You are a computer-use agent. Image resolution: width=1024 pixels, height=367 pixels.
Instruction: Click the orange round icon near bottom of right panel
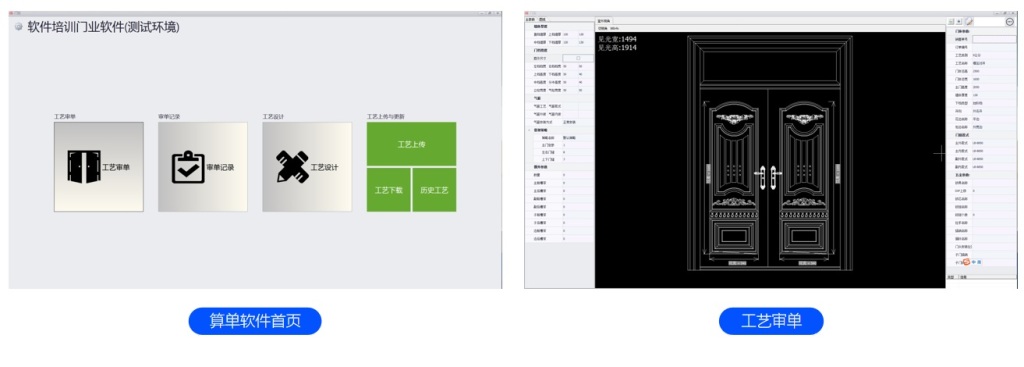(x=967, y=262)
